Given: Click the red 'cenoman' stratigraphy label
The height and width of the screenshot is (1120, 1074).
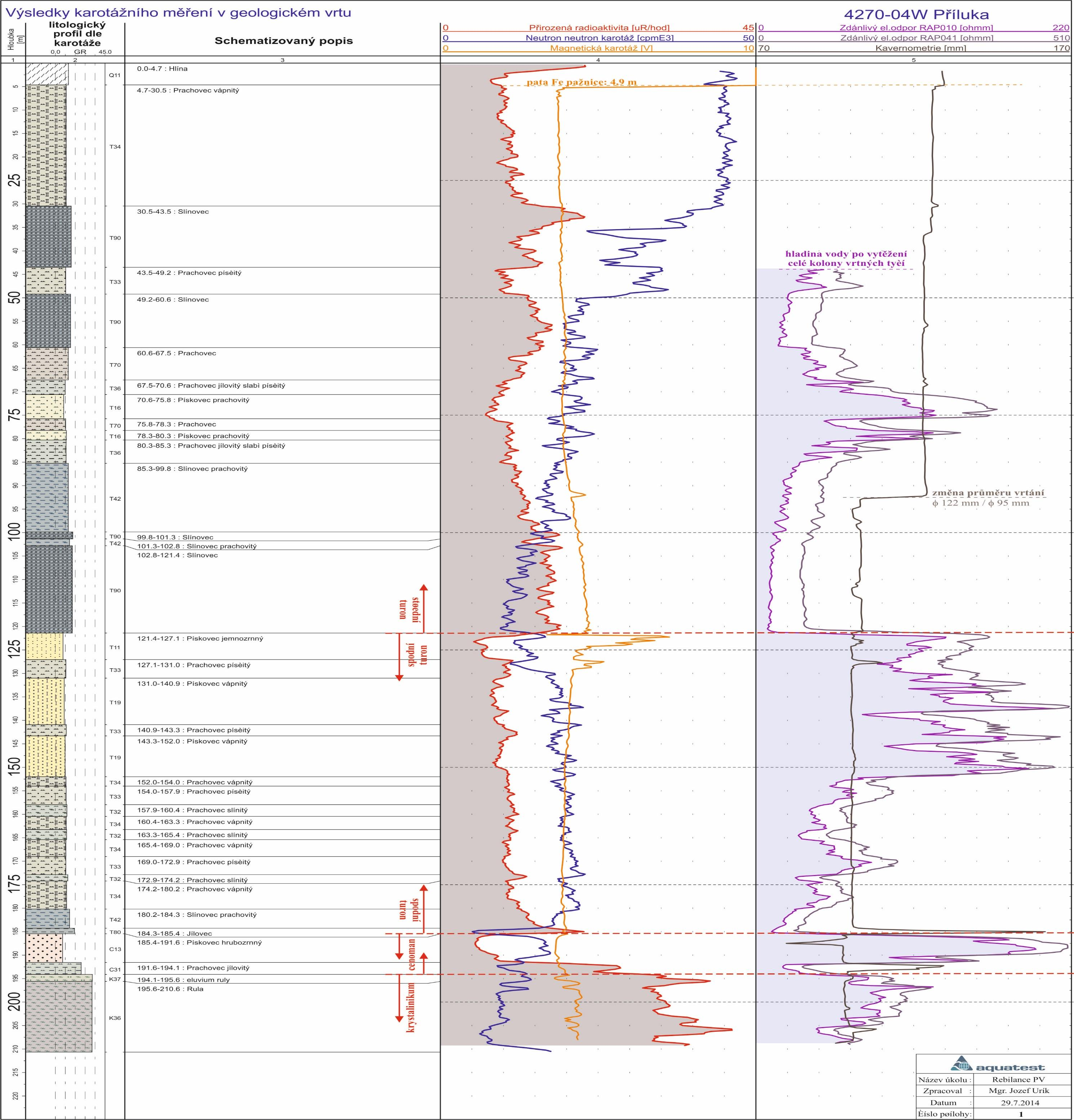Looking at the screenshot, I should pyautogui.click(x=411, y=953).
